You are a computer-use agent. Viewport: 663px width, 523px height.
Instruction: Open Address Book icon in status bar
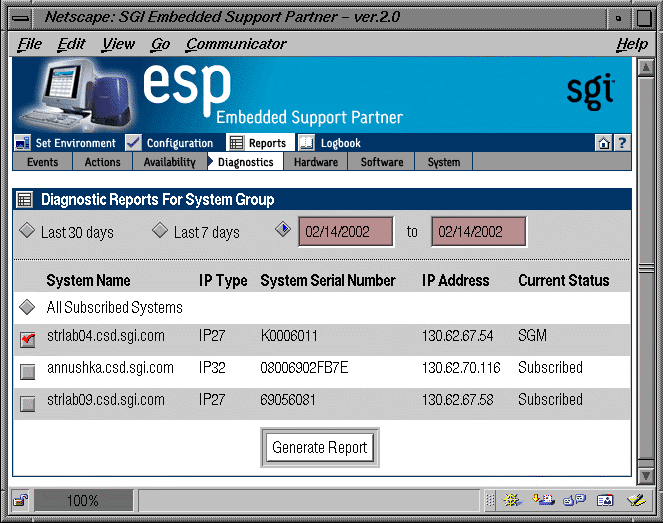(605, 500)
